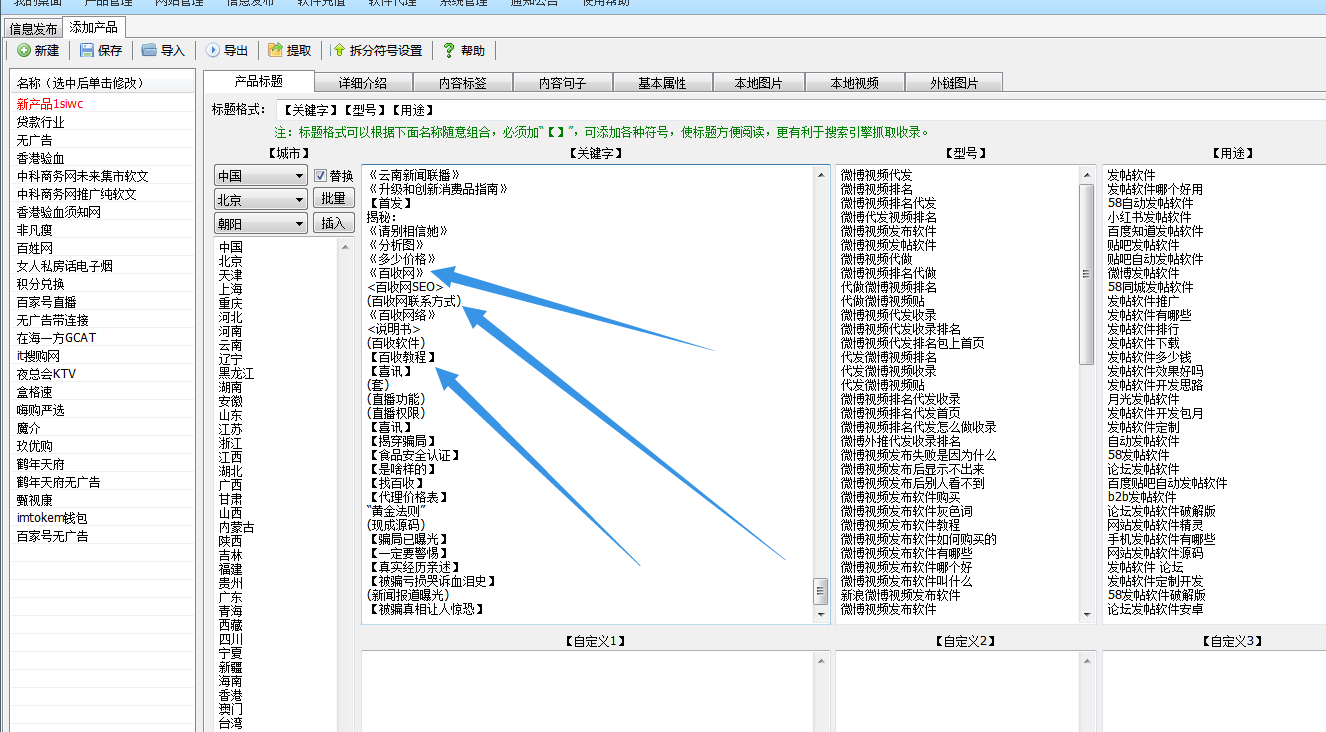Click the 插入 button
The width and height of the screenshot is (1326, 732).
click(x=334, y=223)
